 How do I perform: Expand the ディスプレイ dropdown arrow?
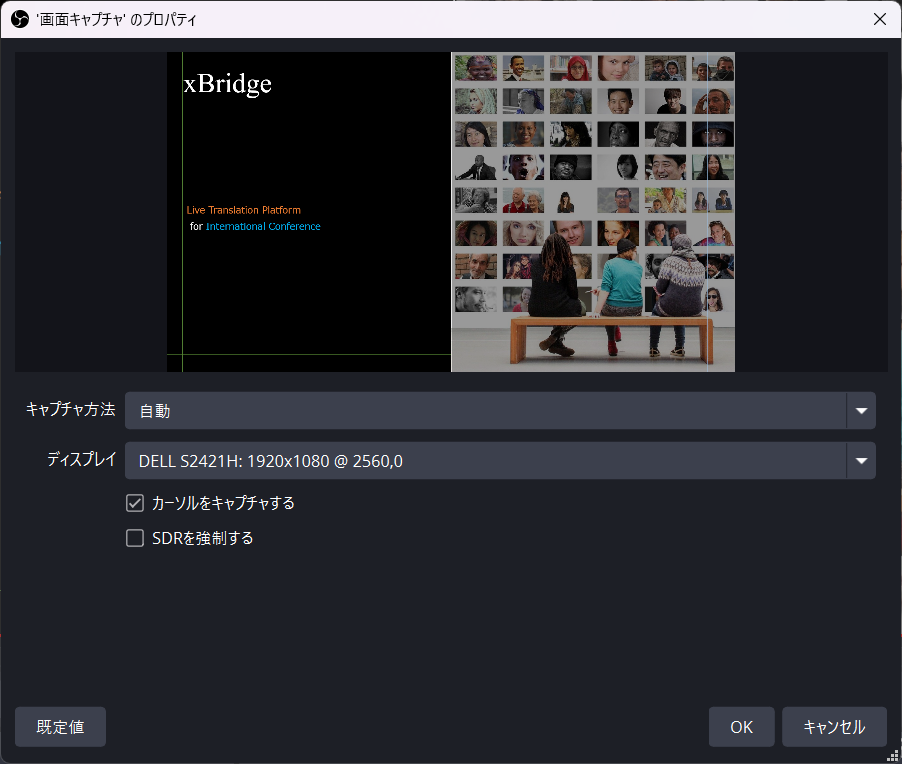pos(860,461)
